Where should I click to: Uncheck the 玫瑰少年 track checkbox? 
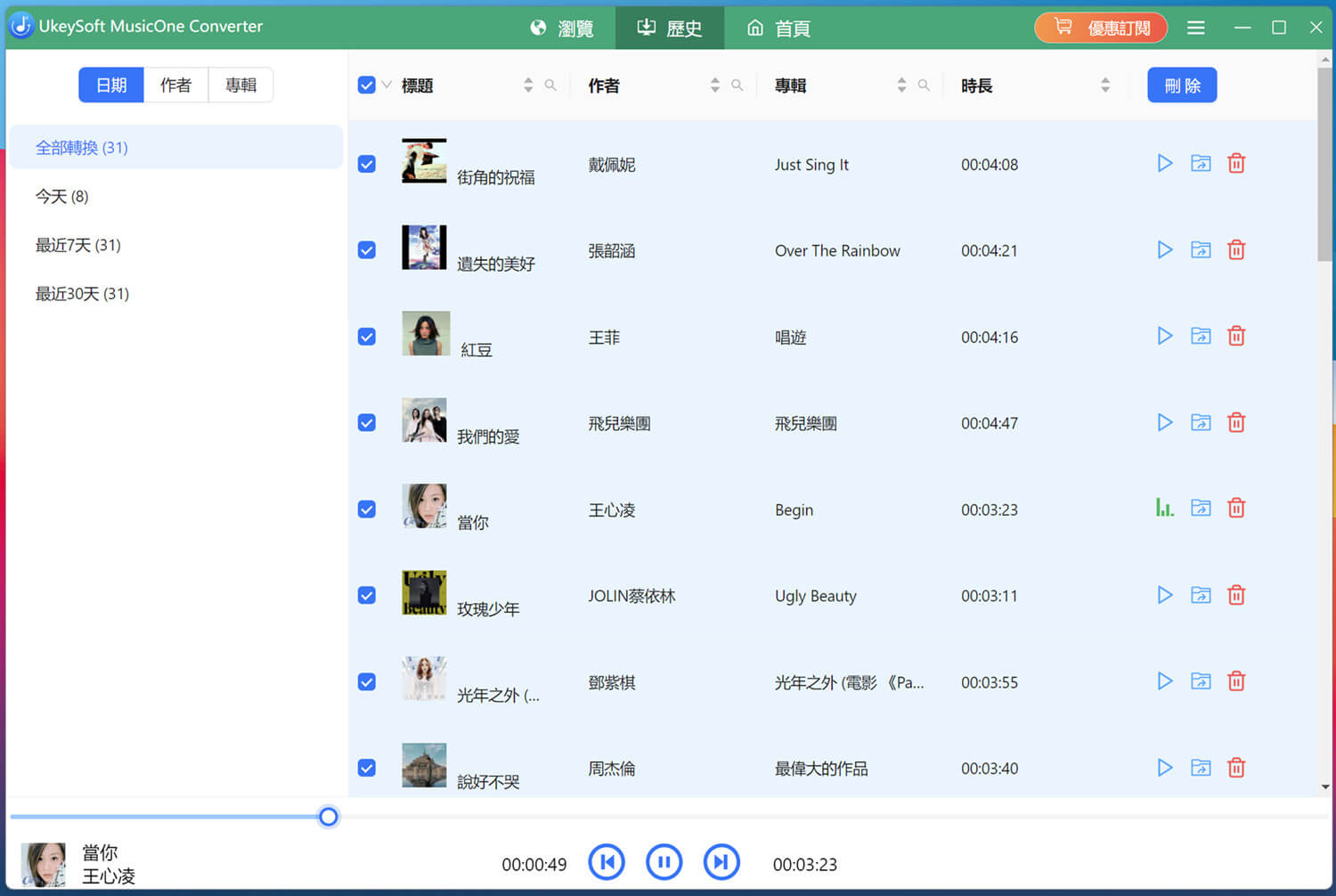[x=366, y=595]
